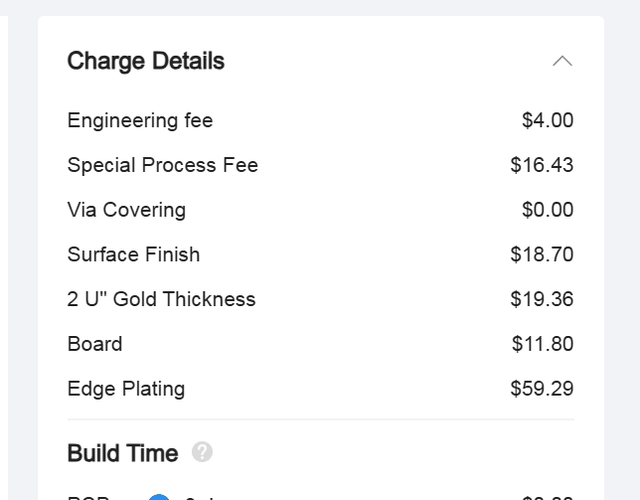The height and width of the screenshot is (500, 640).
Task: Click the Charge Details heading
Action: [x=146, y=61]
